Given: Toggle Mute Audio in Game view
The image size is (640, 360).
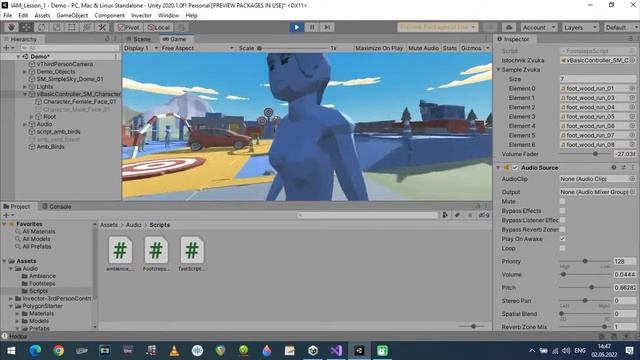Looking at the screenshot, I should tap(423, 48).
